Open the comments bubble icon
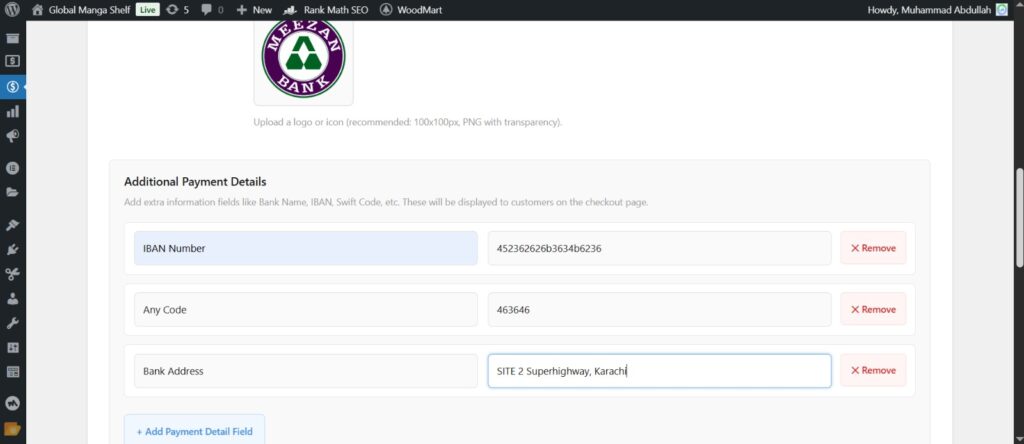This screenshot has height=444, width=1024. [x=212, y=10]
